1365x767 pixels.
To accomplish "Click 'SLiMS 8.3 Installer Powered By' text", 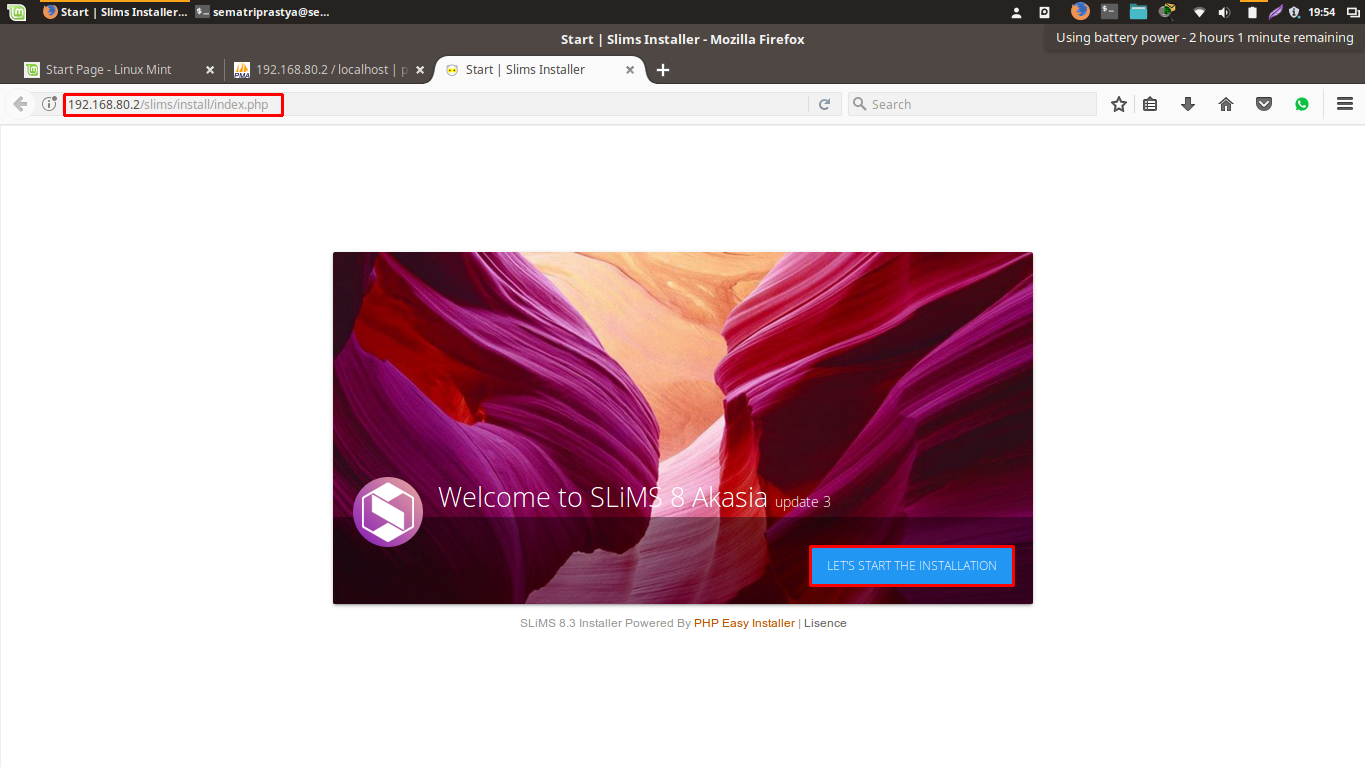I will coord(605,623).
